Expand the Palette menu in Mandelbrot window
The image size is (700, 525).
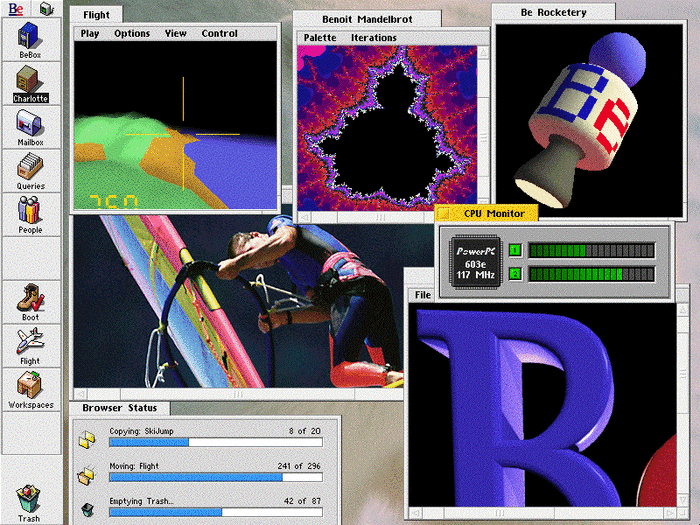coord(320,38)
